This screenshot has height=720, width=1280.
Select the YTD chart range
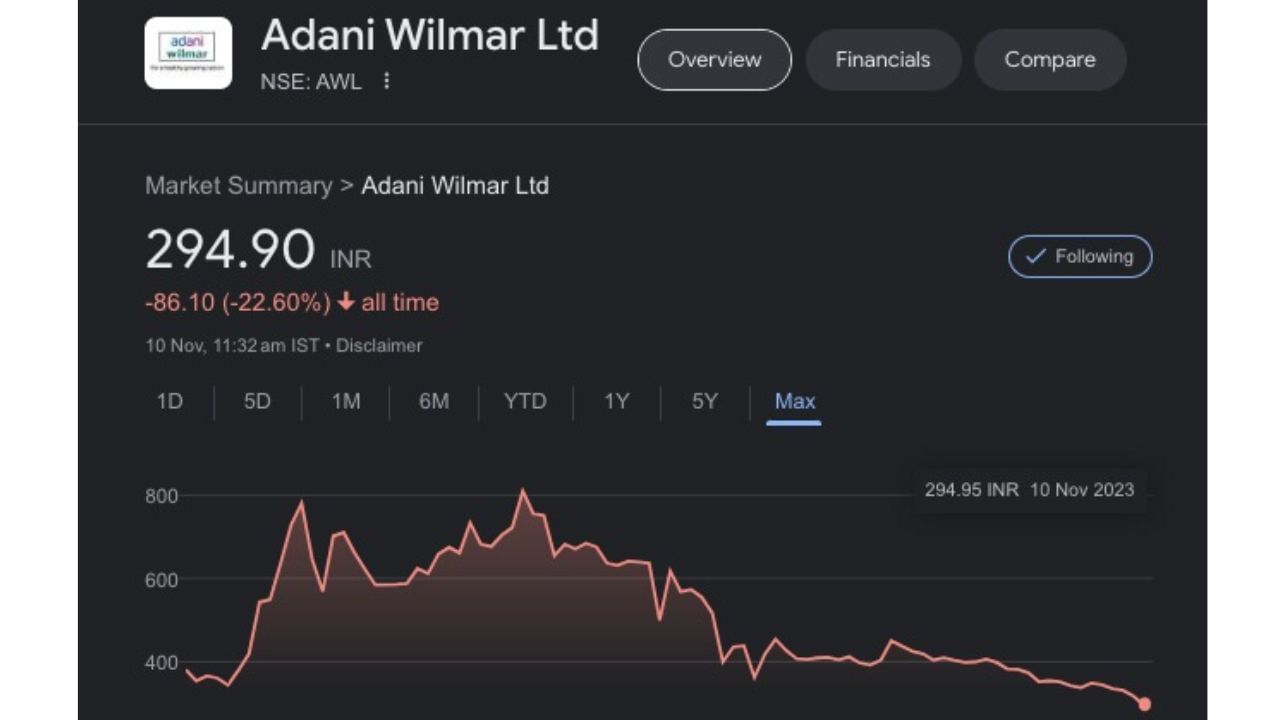pyautogui.click(x=525, y=402)
